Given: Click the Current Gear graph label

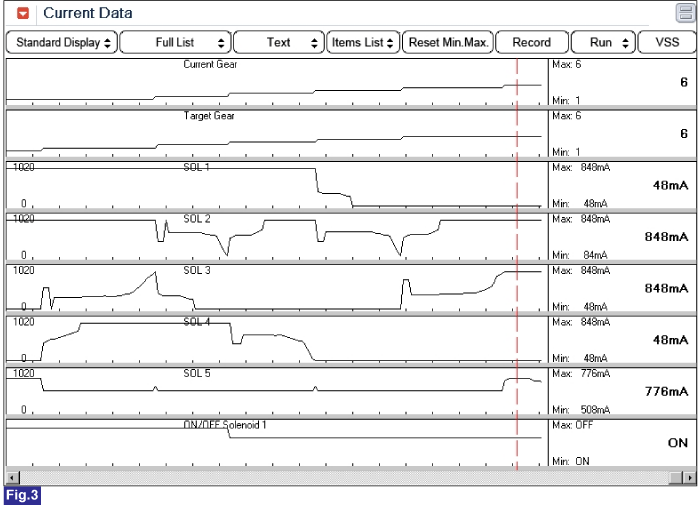Looking at the screenshot, I should click(210, 64).
